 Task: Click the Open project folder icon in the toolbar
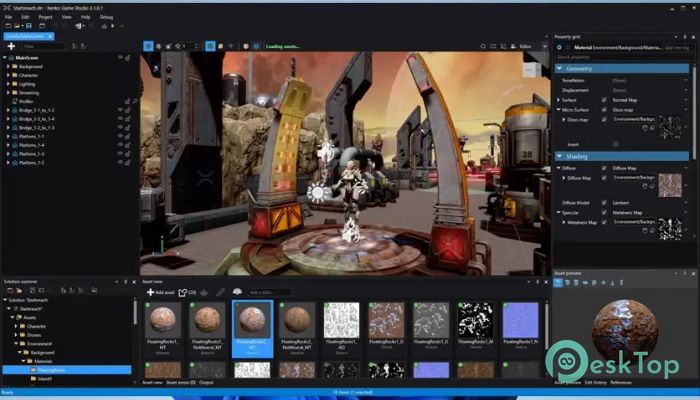pos(17,26)
